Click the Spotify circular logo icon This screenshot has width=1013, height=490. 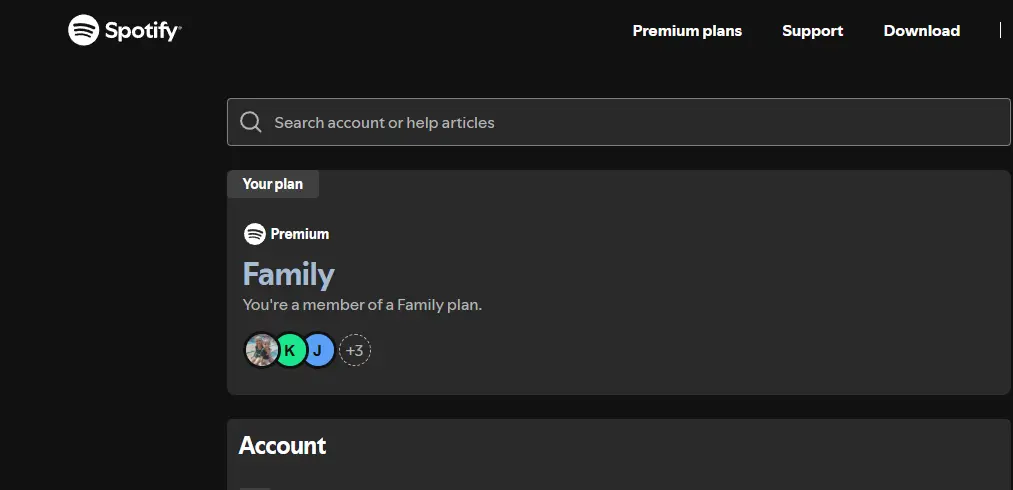tap(83, 30)
